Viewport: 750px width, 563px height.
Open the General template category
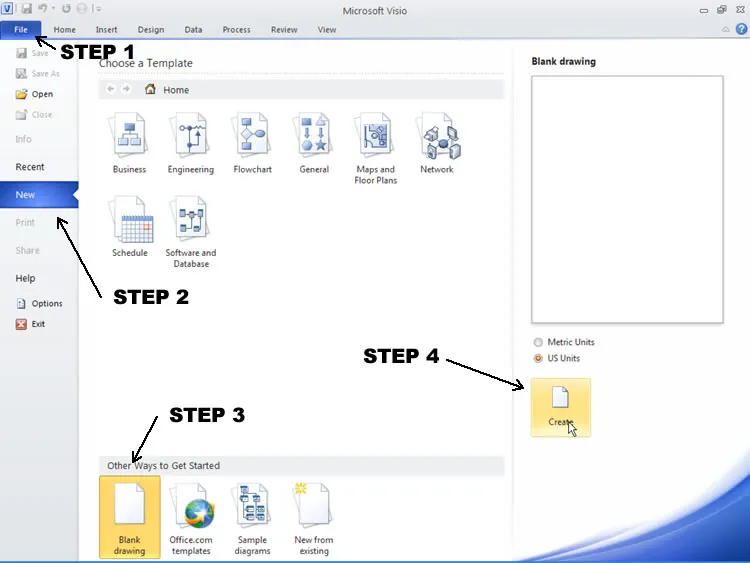click(314, 143)
